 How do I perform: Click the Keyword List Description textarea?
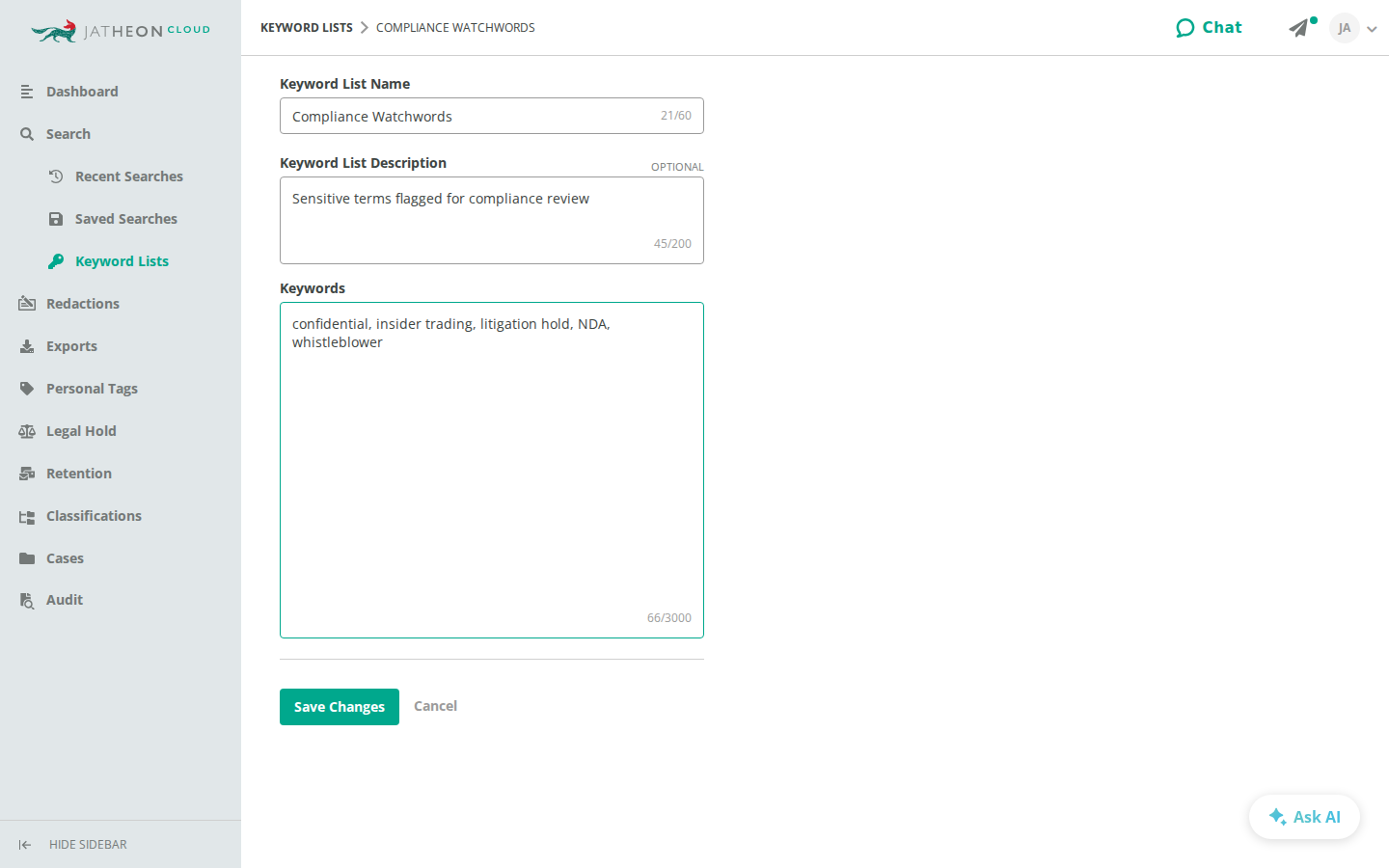(x=492, y=220)
